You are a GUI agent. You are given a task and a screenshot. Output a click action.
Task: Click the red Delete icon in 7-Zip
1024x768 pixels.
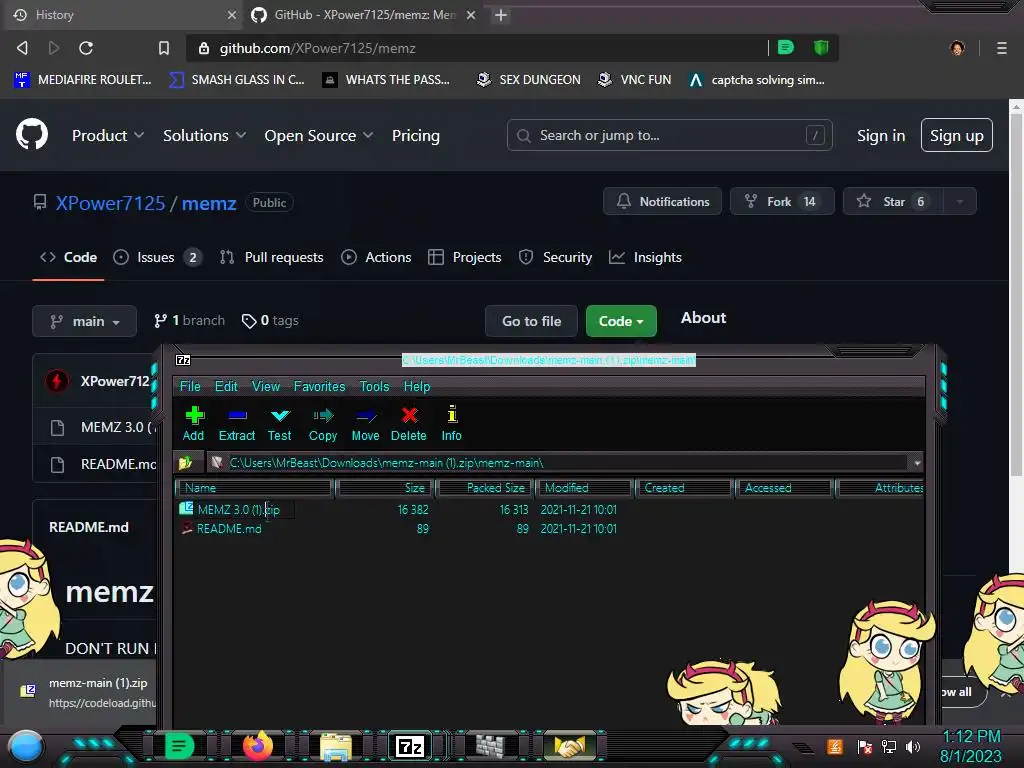coord(409,423)
